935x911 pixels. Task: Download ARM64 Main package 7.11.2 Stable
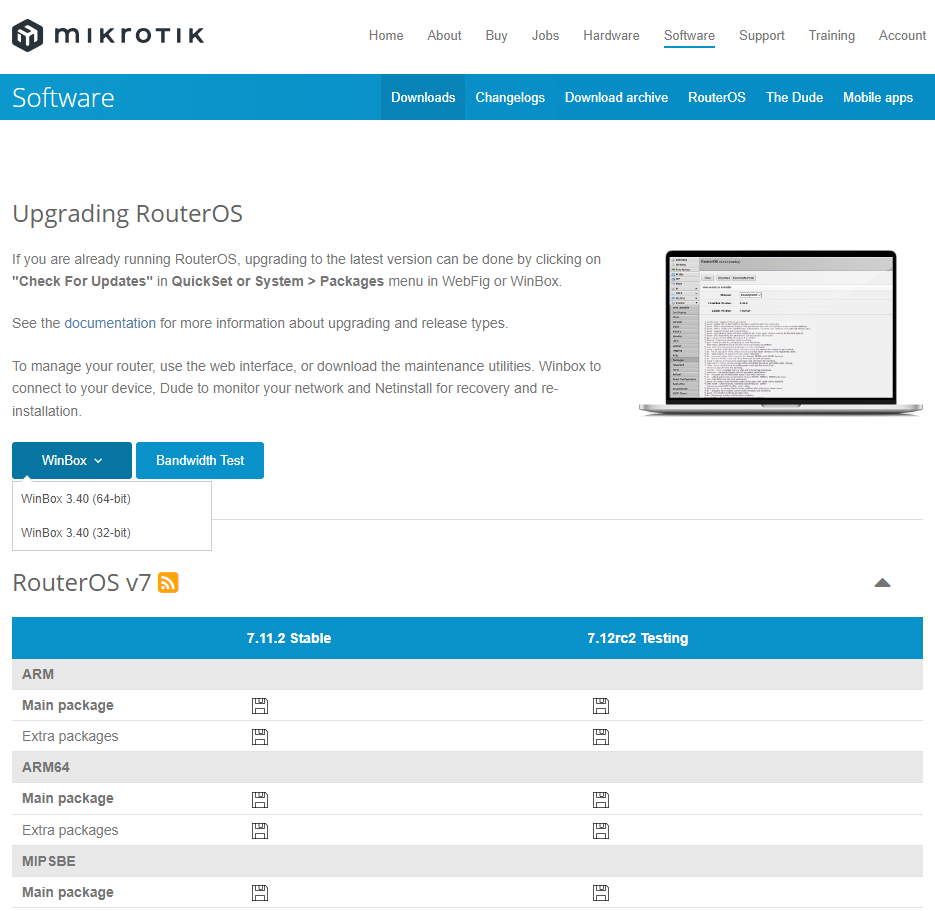click(x=260, y=800)
